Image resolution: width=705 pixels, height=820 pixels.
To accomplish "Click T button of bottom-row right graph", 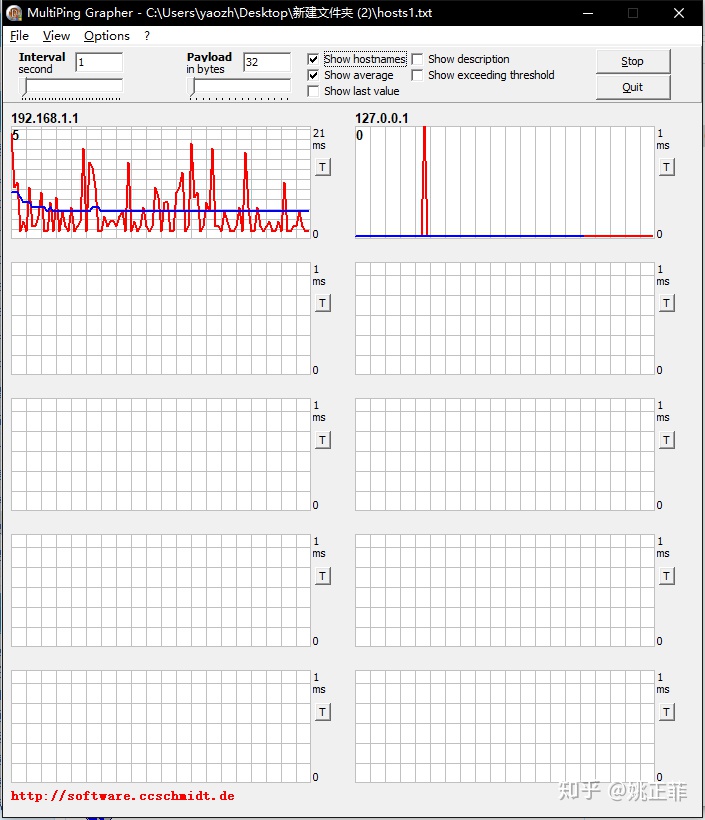I will pos(666,712).
